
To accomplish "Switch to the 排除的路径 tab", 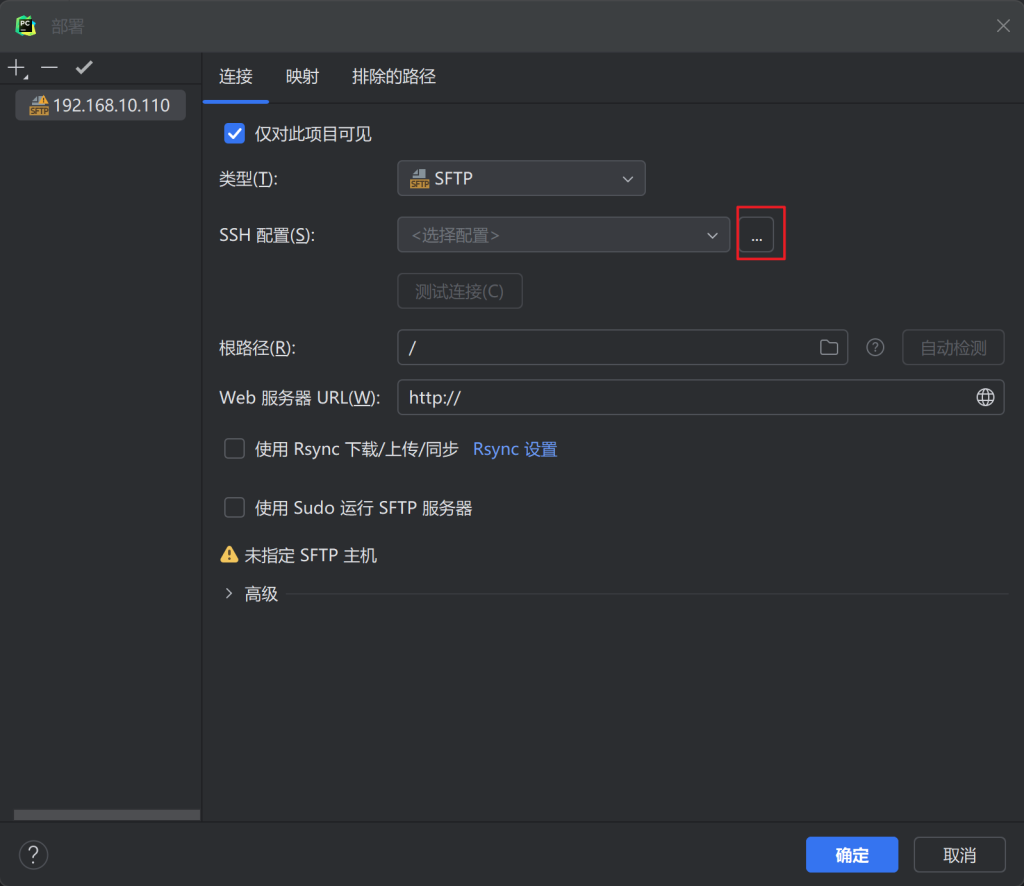I will click(393, 77).
